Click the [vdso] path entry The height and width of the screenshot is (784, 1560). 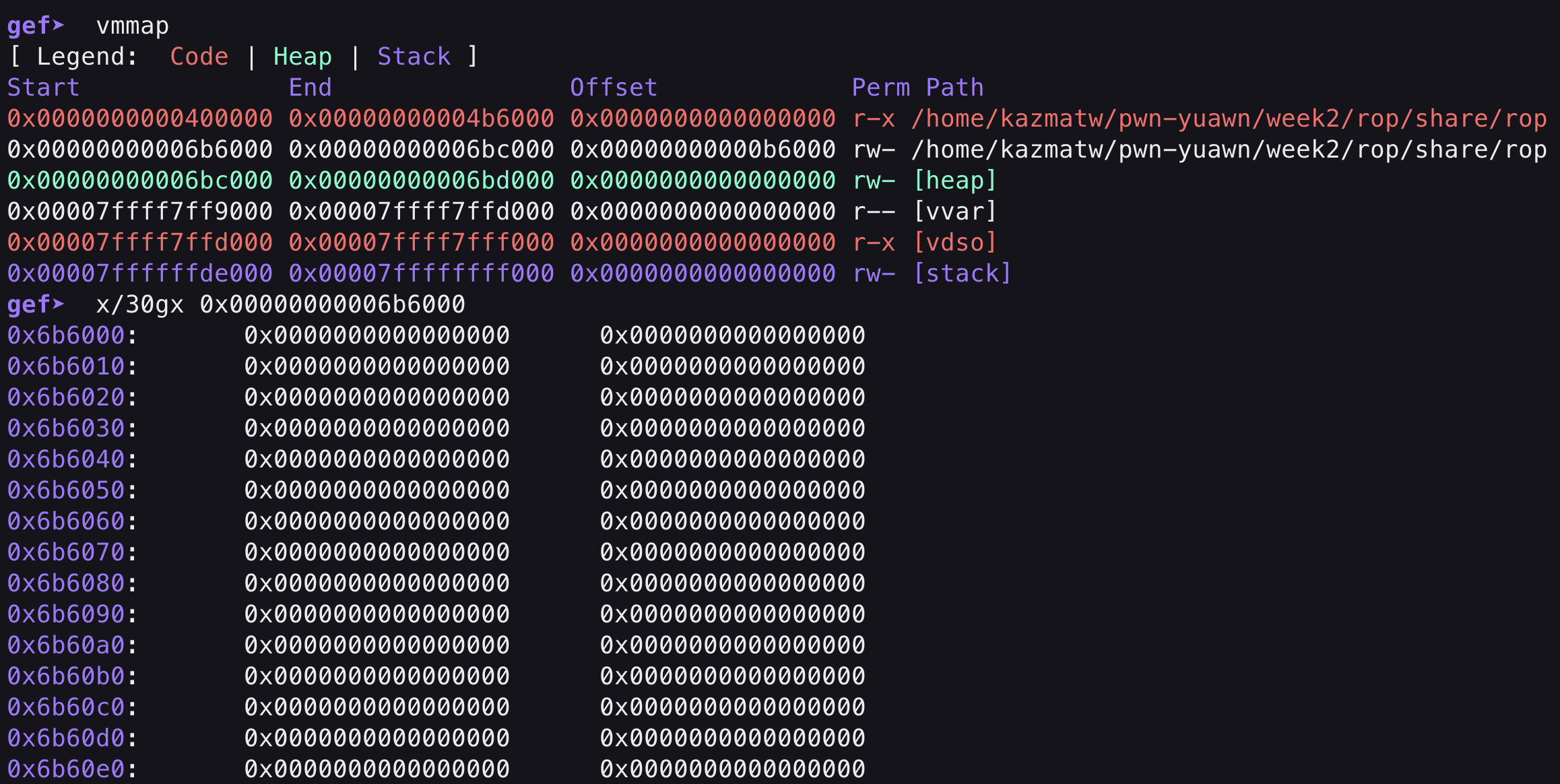coord(954,242)
